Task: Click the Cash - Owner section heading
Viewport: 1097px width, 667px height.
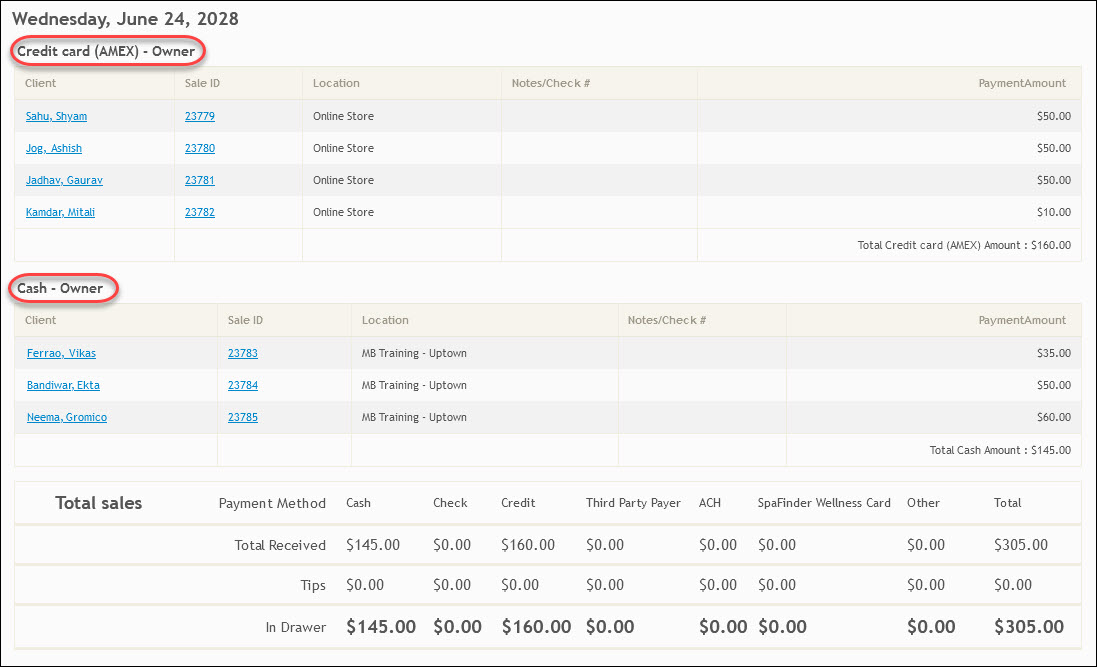Action: pyautogui.click(x=61, y=288)
